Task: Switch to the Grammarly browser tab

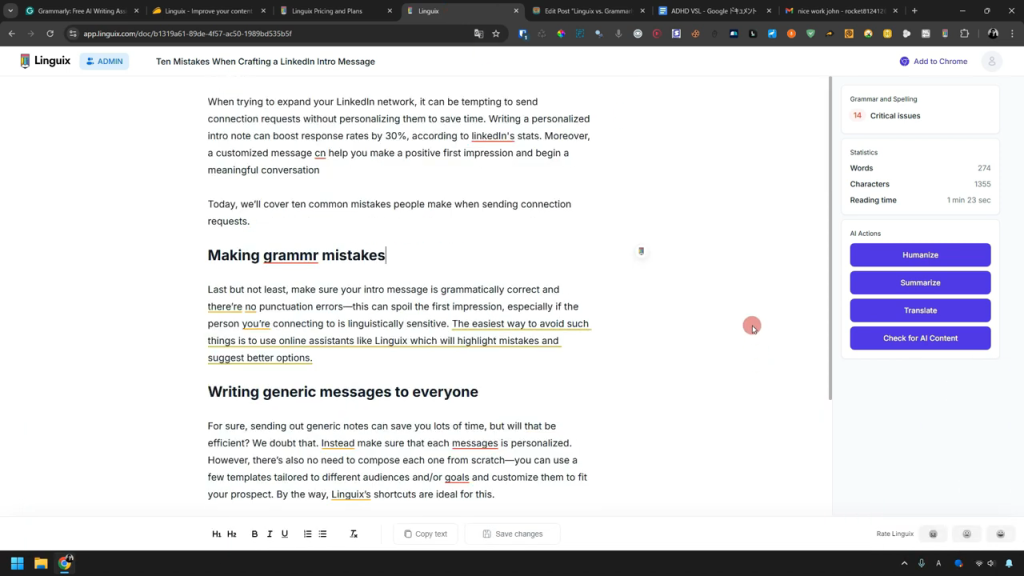Action: pos(81,11)
